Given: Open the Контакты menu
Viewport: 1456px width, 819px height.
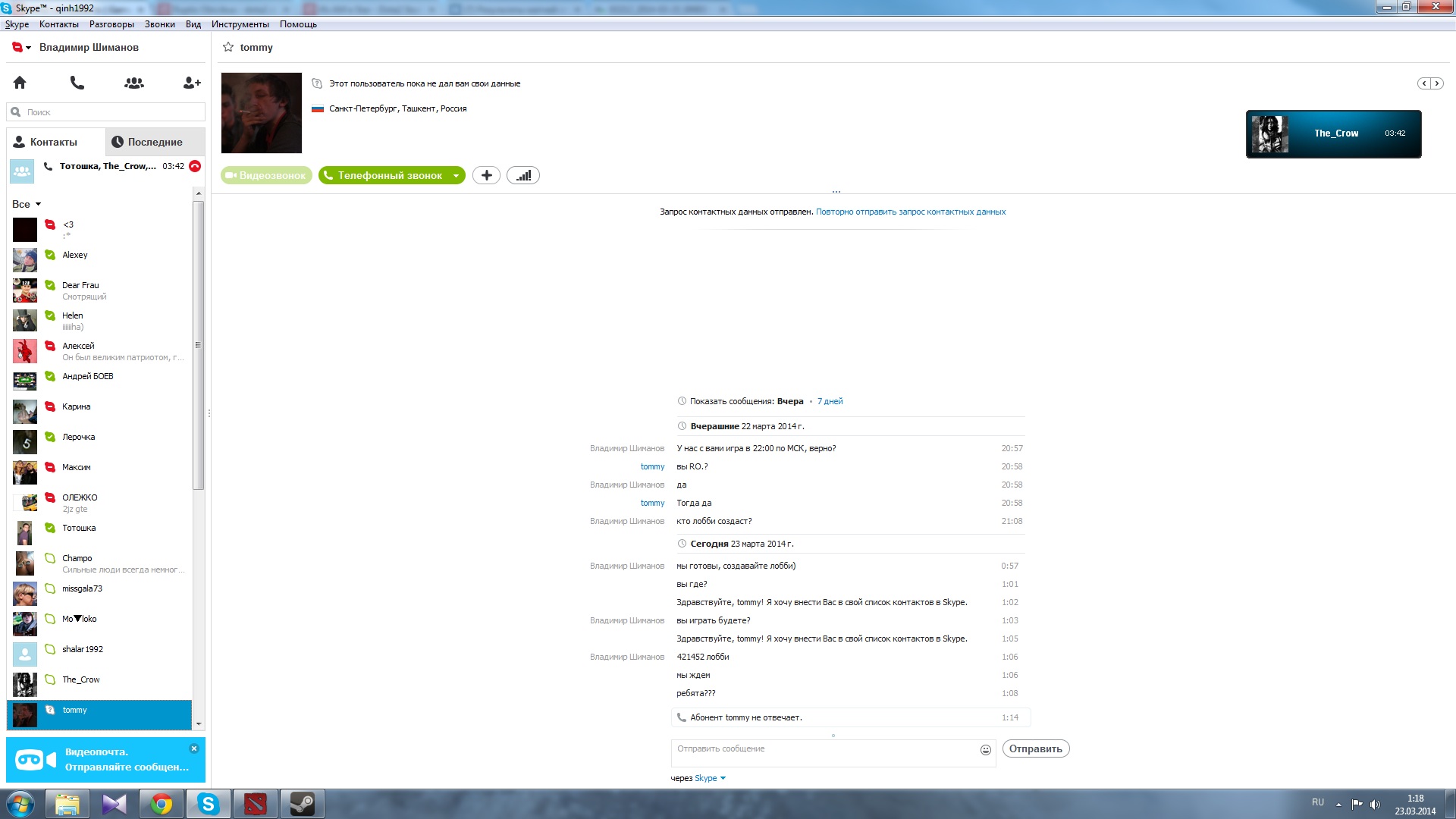Looking at the screenshot, I should [x=59, y=24].
